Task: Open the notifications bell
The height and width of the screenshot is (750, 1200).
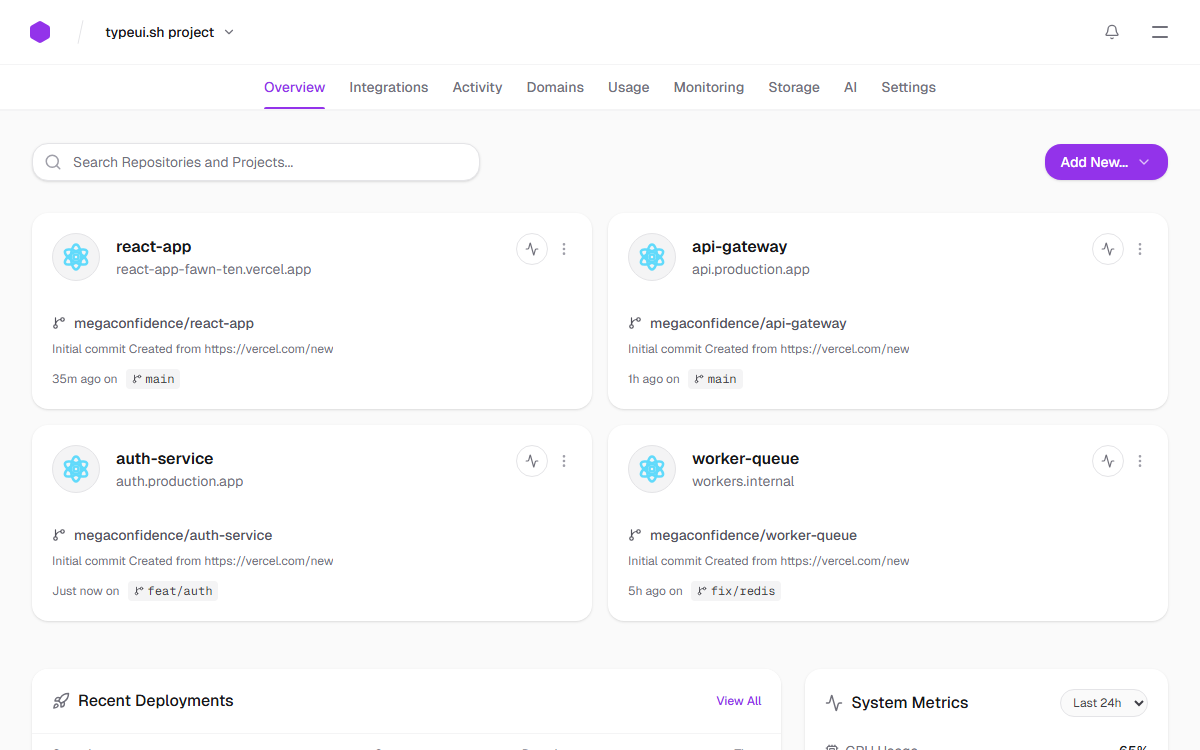Action: (x=1112, y=32)
